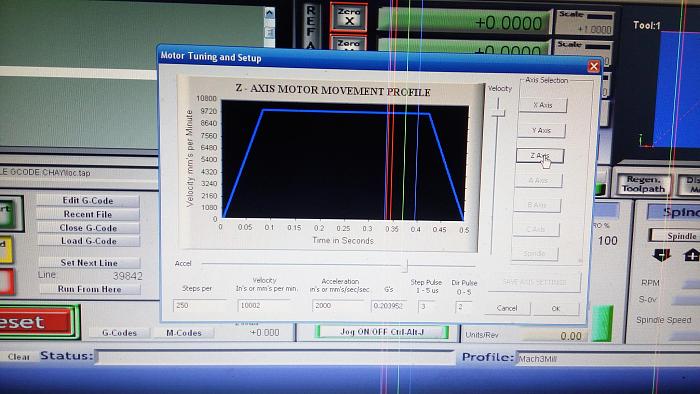The width and height of the screenshot is (700, 394).
Task: Click the Edit G-Code button
Action: tap(88, 201)
